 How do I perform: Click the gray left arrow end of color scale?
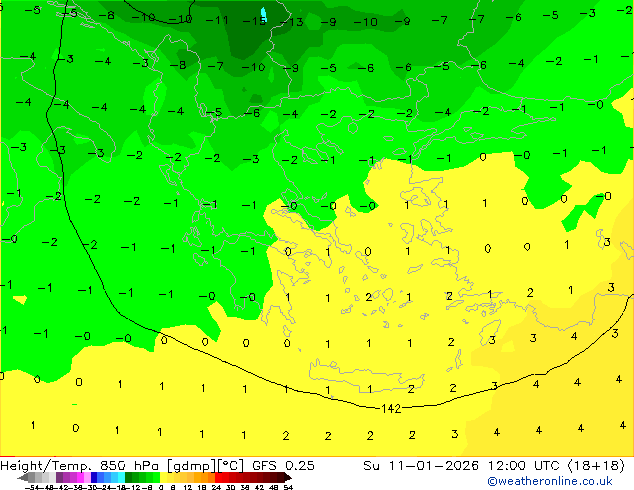(23, 477)
